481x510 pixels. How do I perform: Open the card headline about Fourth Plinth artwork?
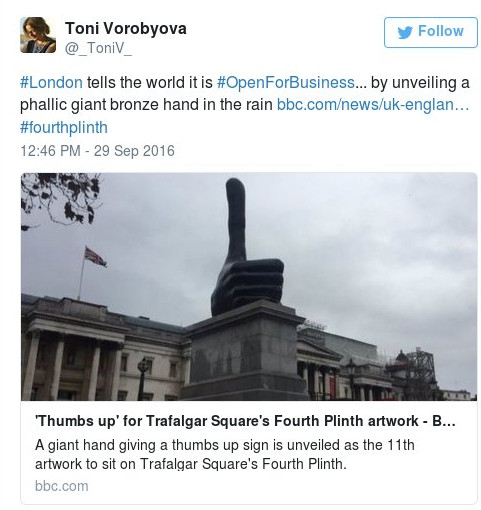[x=245, y=421]
